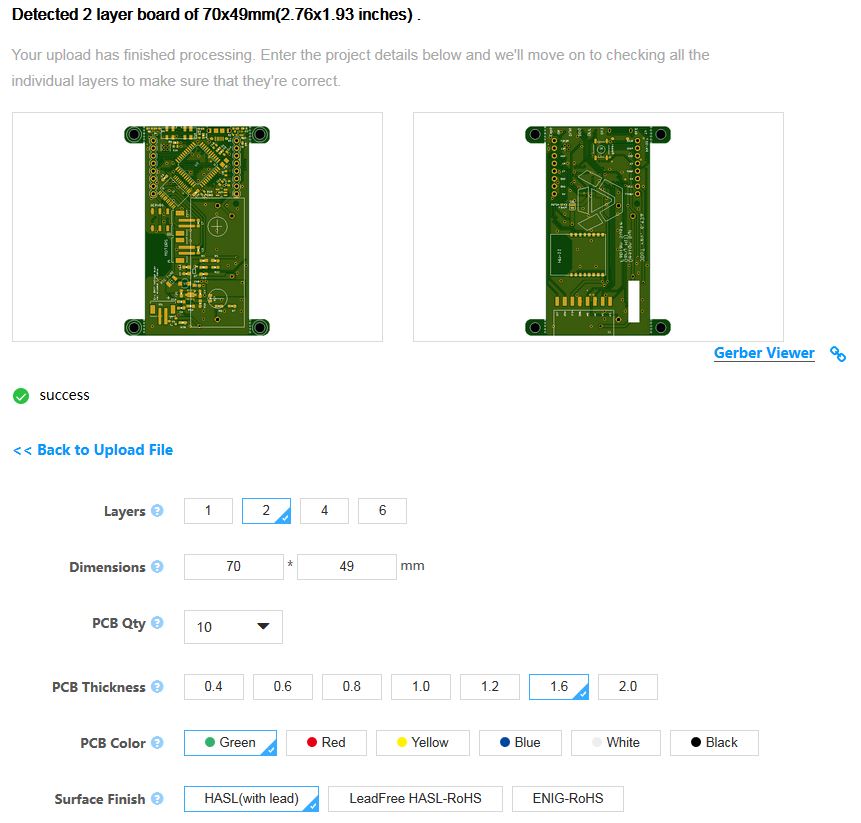Click the green success checkmark icon
This screenshot has width=861, height=823.
21,396
